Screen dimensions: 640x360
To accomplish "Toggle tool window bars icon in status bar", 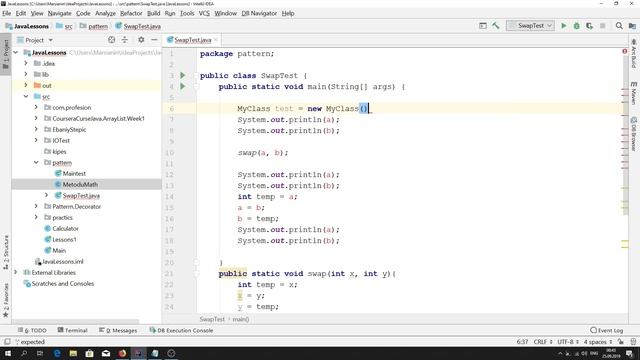I will 7,342.
